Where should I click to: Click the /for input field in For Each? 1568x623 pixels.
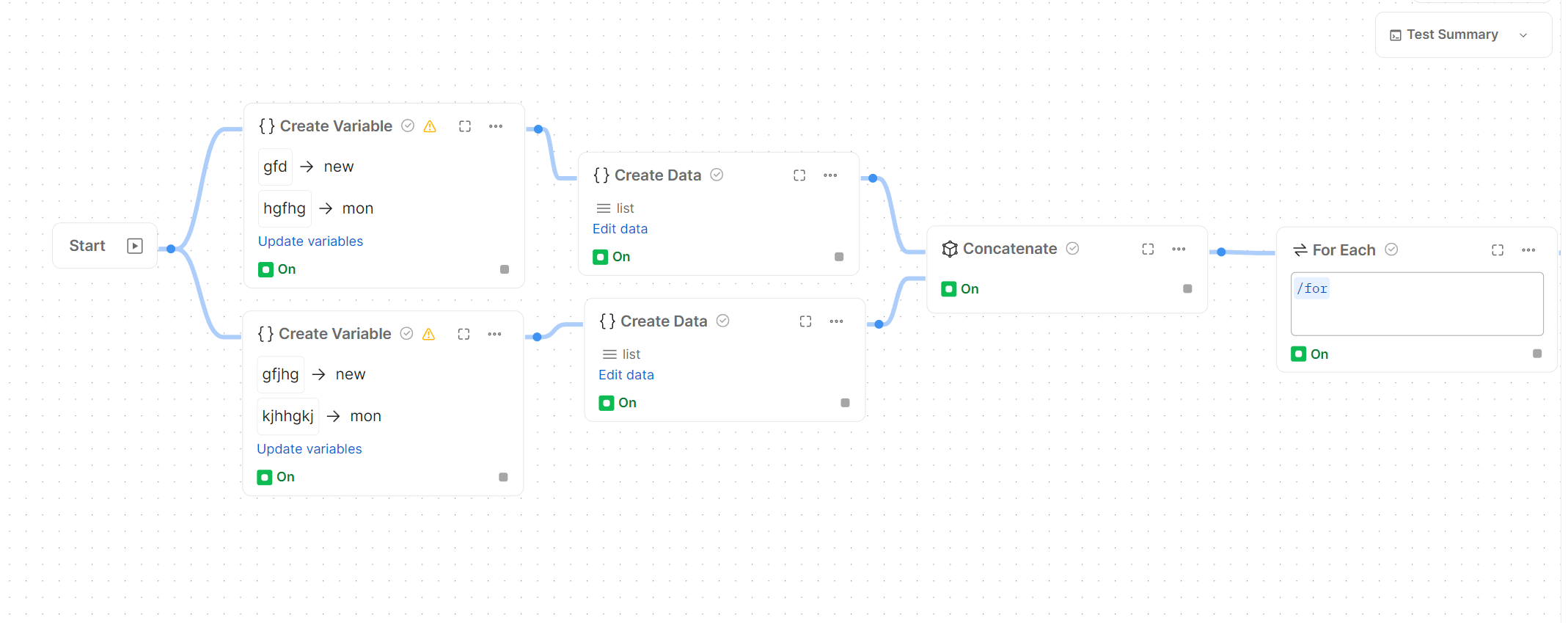click(1415, 304)
